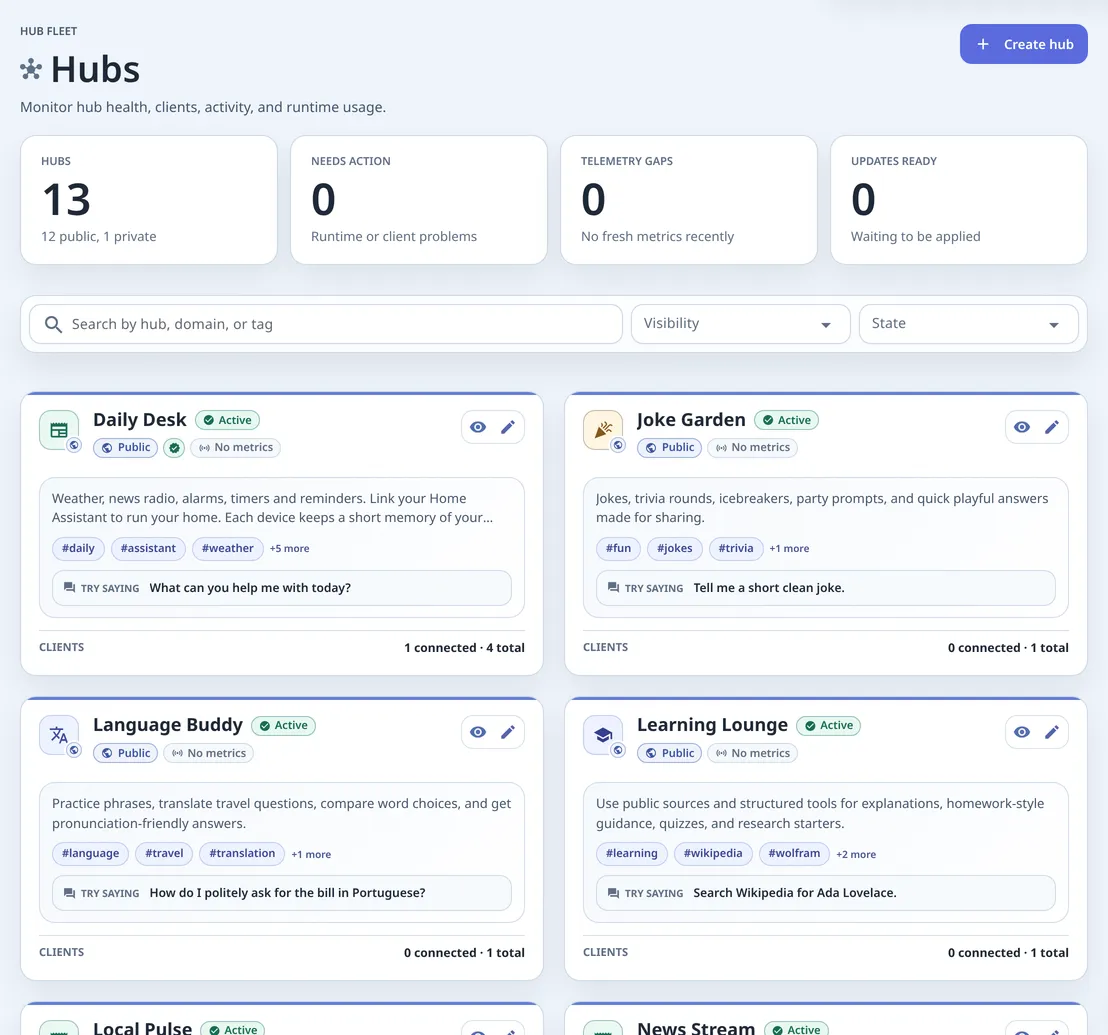This screenshot has width=1108, height=1035.
Task: Click Learning Lounge Public badge
Action: [669, 753]
